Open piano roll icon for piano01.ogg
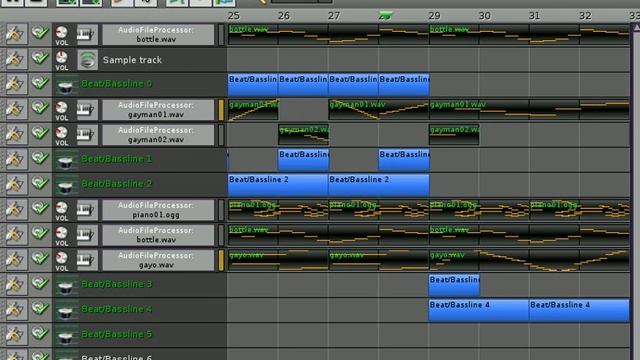Screen dimensions: 640x360 [x=87, y=210]
